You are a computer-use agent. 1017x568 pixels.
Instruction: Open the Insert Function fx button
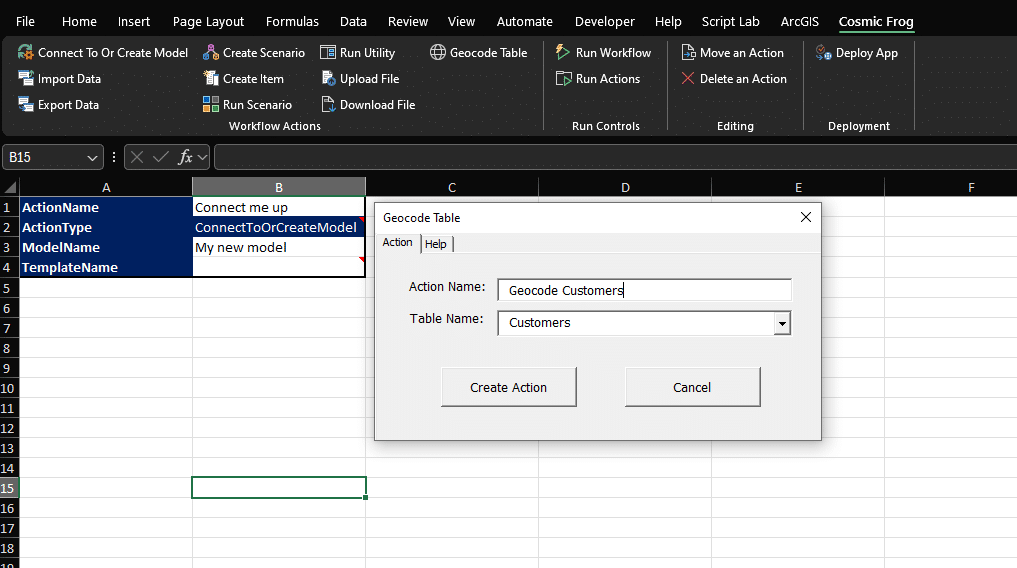[185, 157]
